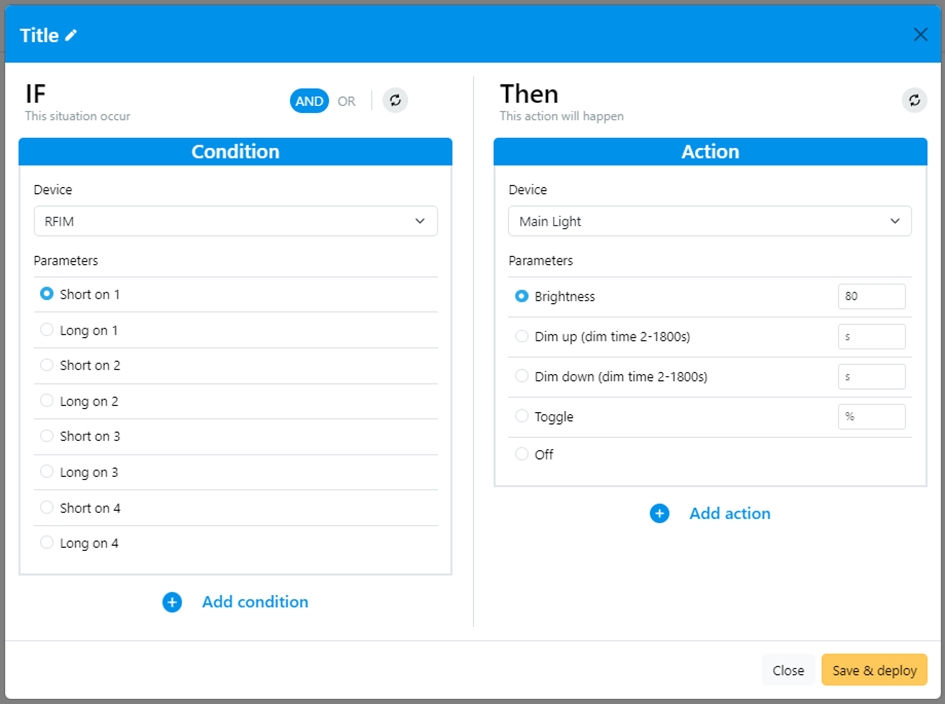Expand the Main Light action device dropdown
Screen dimensions: 945x704
[709, 221]
